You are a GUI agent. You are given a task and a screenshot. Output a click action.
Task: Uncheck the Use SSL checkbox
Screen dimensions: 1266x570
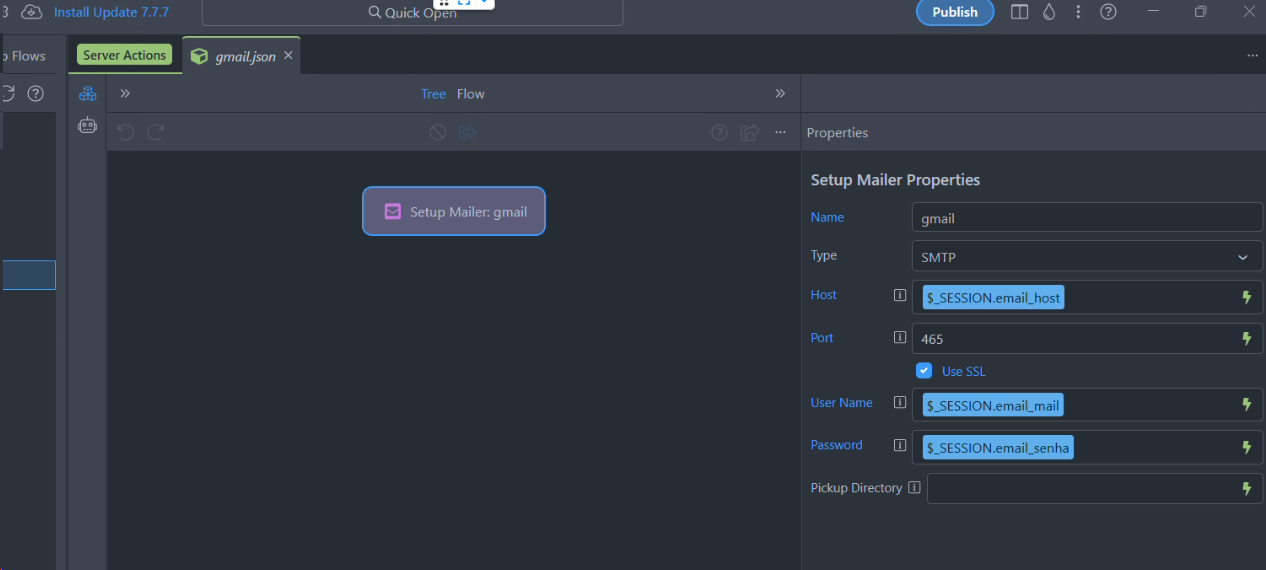pos(924,371)
